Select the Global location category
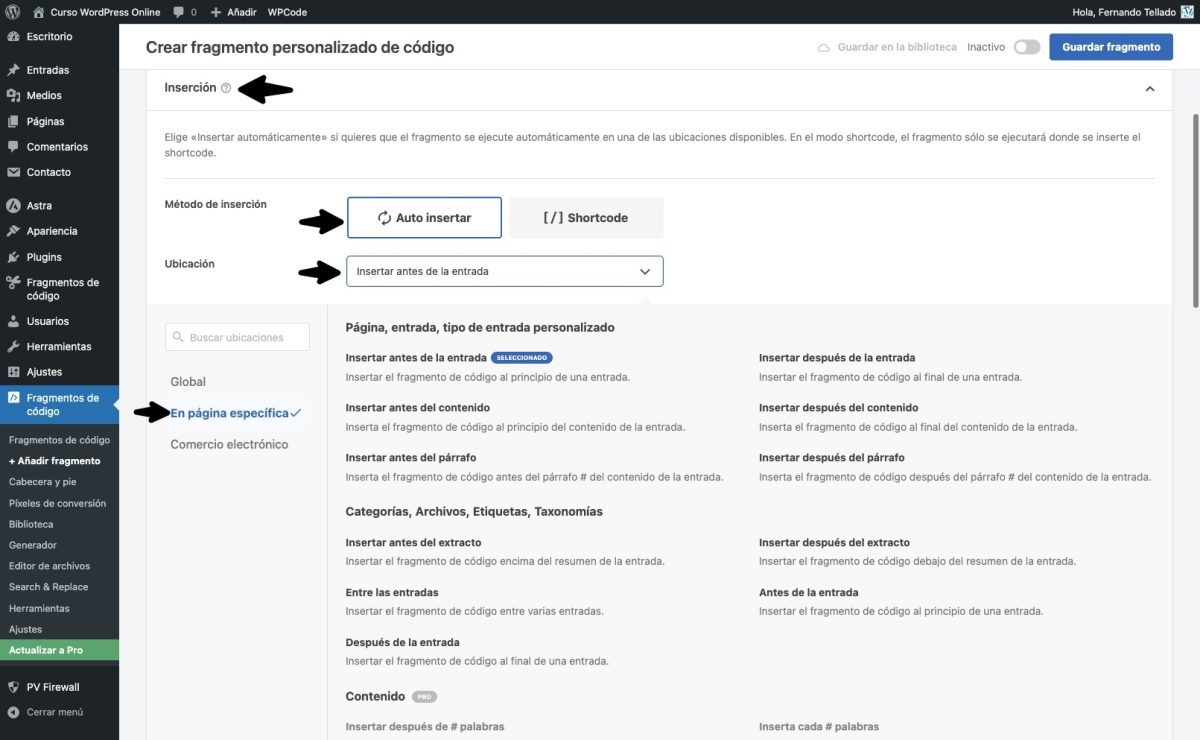Screen dimensions: 1200x740 coord(188,382)
